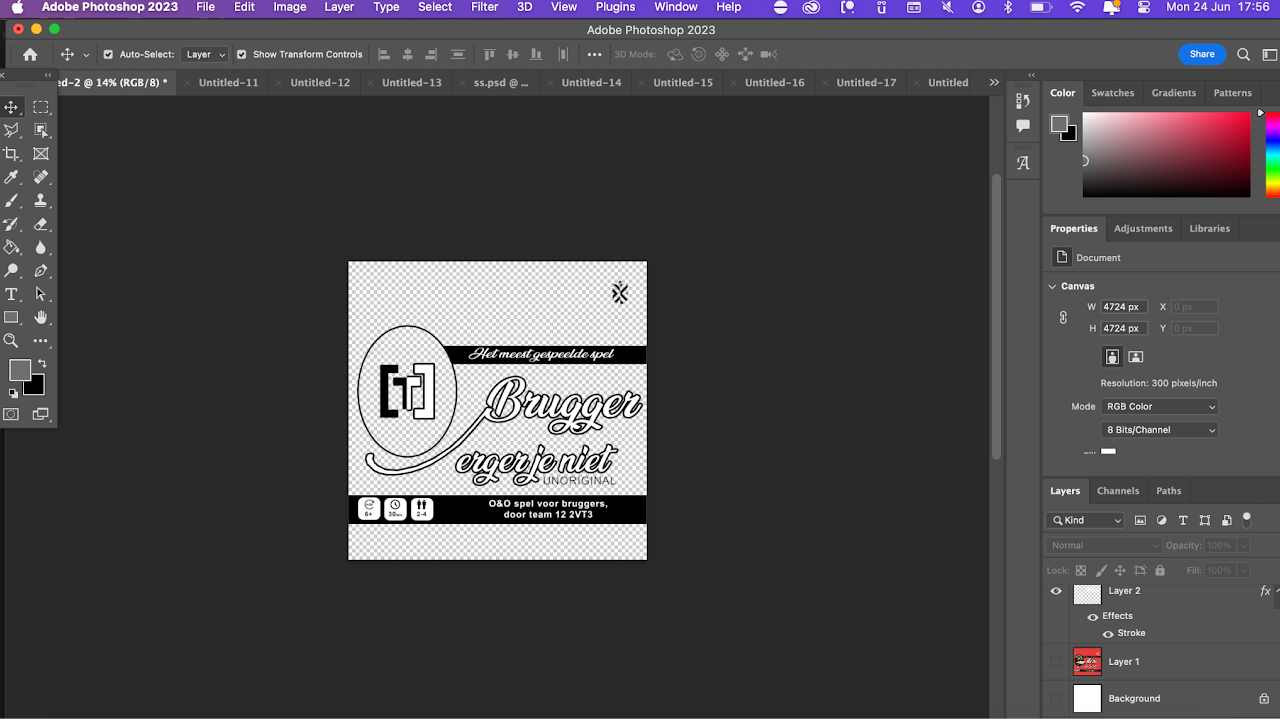Select the Eraser tool
Viewport: 1280px width, 719px height.
coord(41,224)
